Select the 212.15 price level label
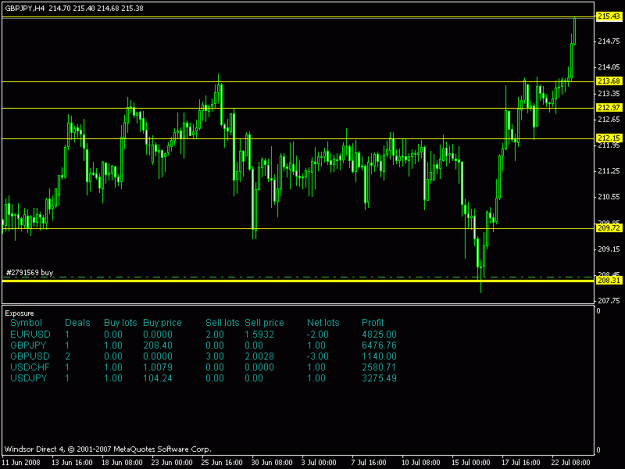Viewport: 625px width, 469px height. pyautogui.click(x=609, y=138)
